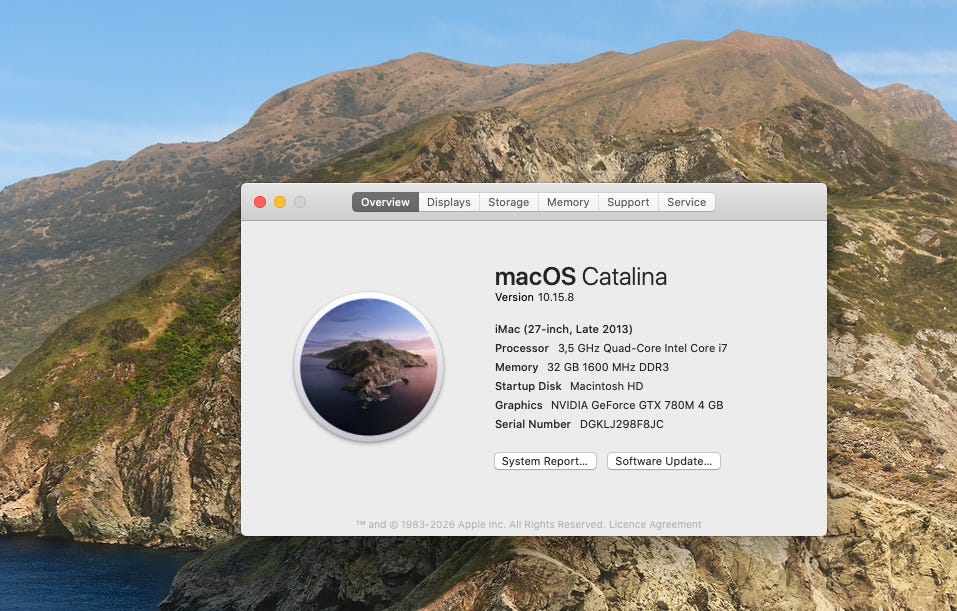The height and width of the screenshot is (611, 957).
Task: Click the Macintosh HD startup disk value
Action: click(x=607, y=386)
